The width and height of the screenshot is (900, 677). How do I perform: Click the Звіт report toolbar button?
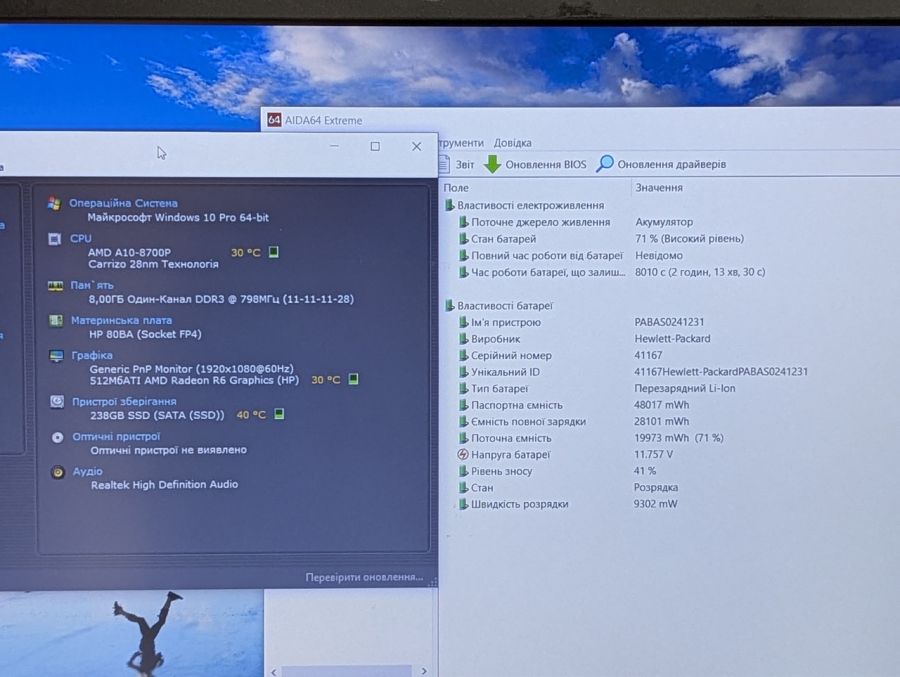pos(457,164)
